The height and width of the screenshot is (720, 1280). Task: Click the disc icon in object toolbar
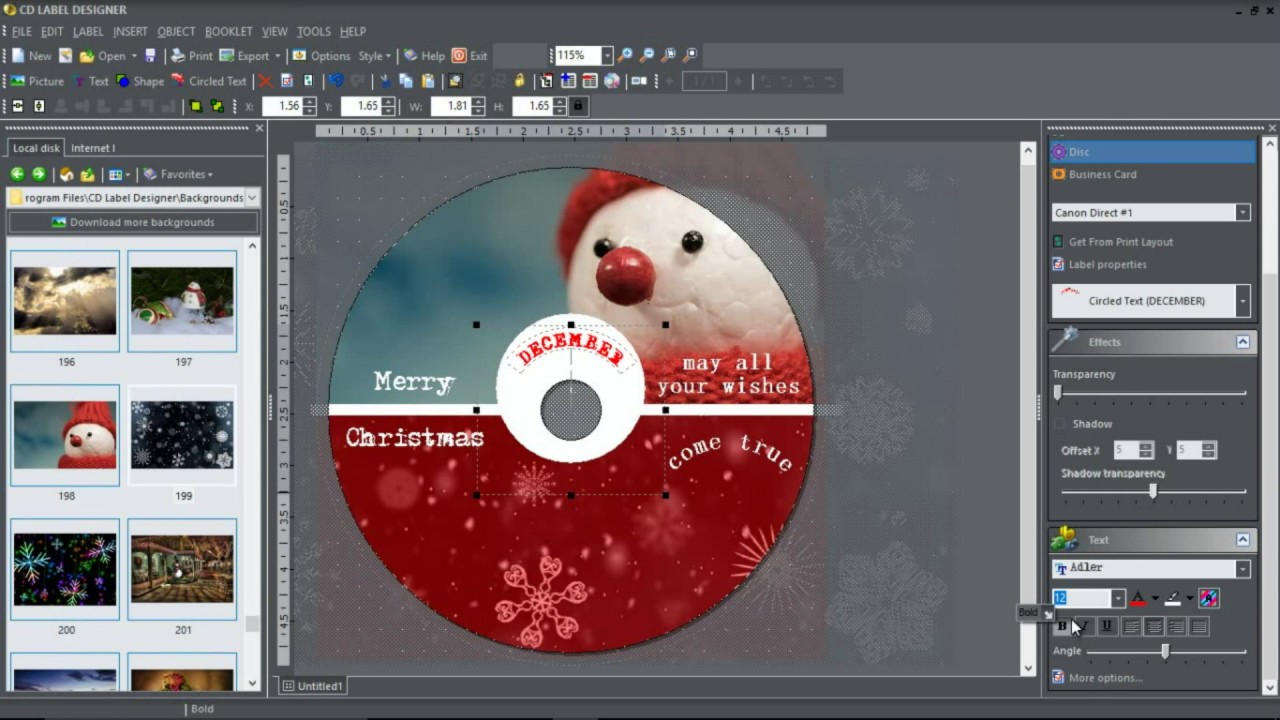(x=612, y=81)
